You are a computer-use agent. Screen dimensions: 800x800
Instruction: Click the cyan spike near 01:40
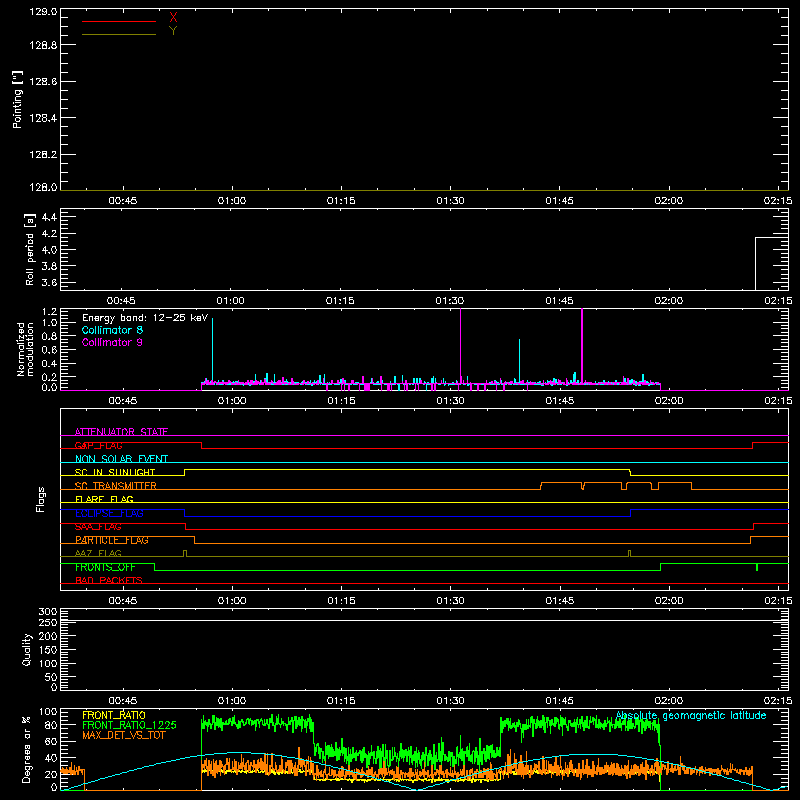point(519,360)
